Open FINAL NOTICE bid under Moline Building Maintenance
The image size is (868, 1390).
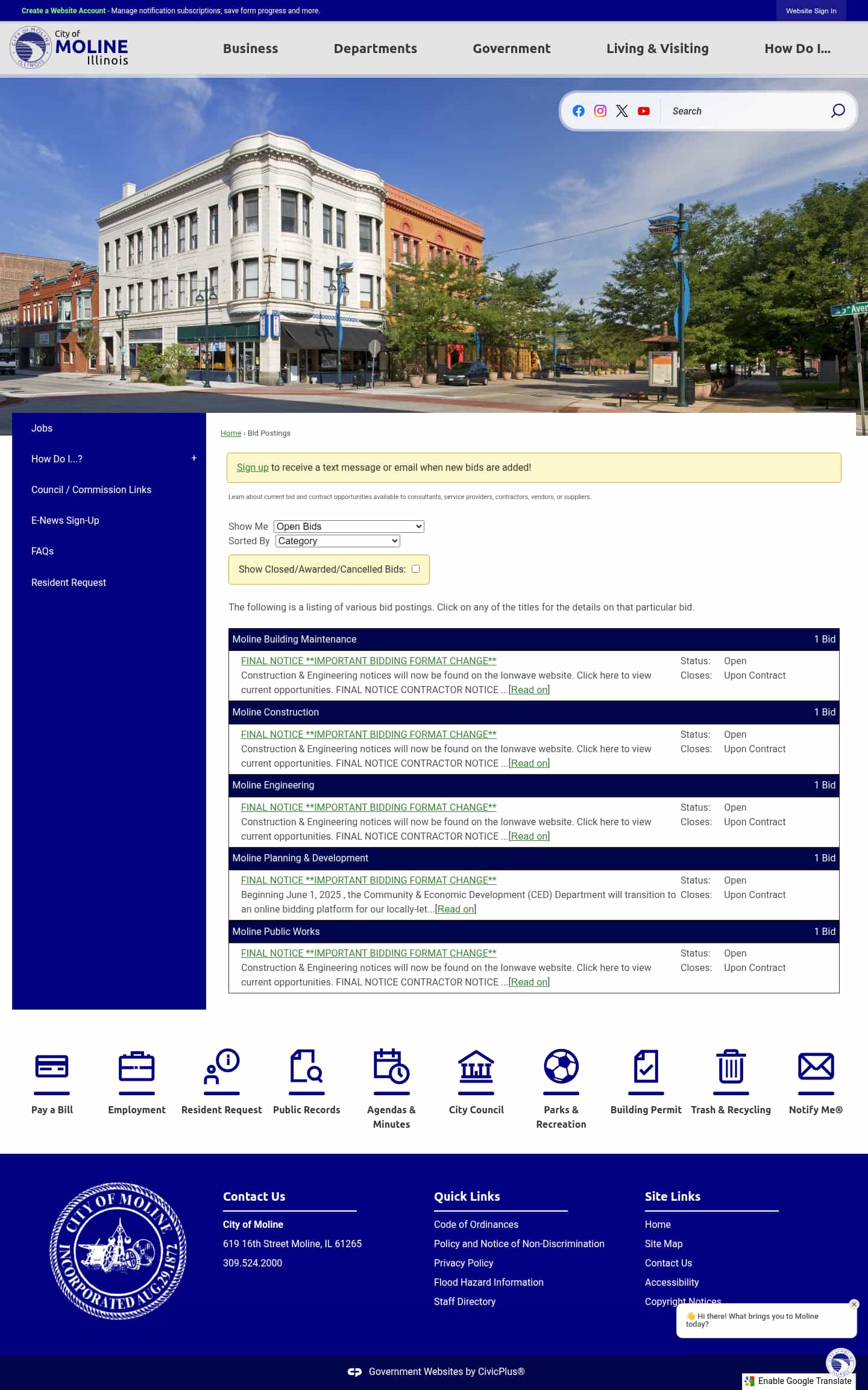click(x=369, y=661)
